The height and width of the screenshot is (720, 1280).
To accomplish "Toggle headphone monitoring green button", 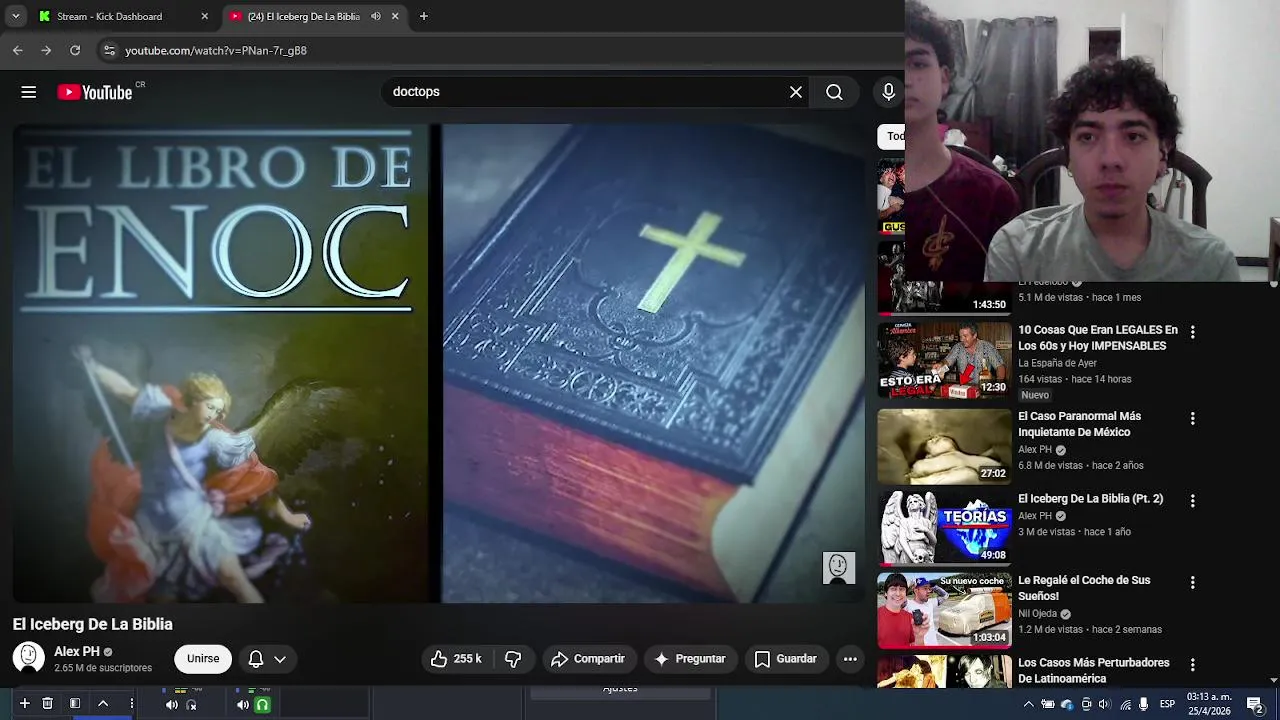I will (262, 705).
